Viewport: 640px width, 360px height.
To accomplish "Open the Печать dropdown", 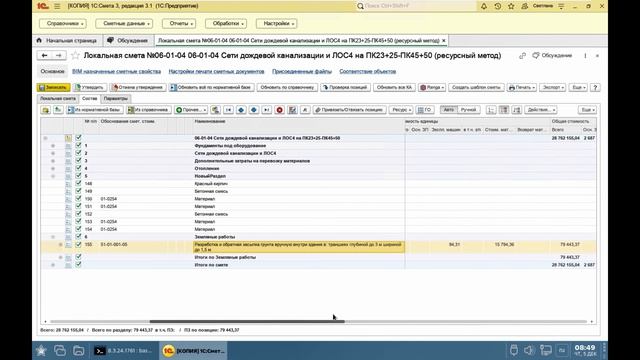I will [521, 87].
